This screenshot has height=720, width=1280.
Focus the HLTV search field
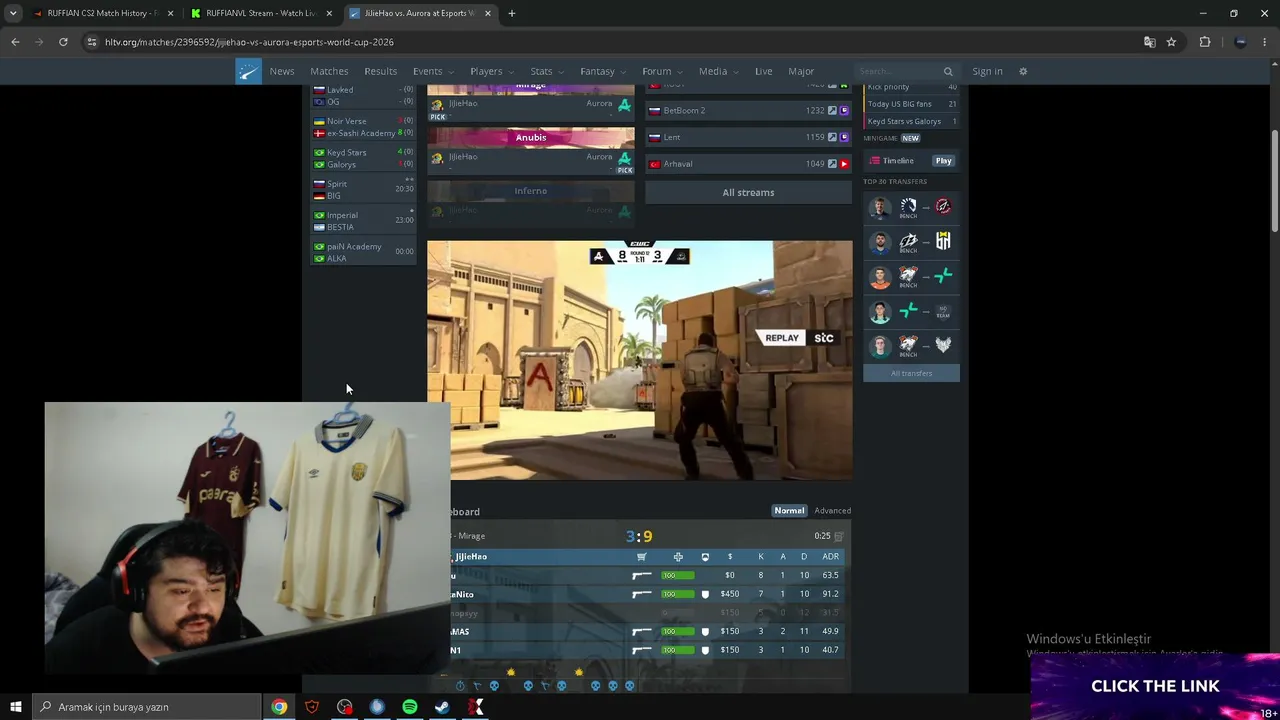(898, 71)
